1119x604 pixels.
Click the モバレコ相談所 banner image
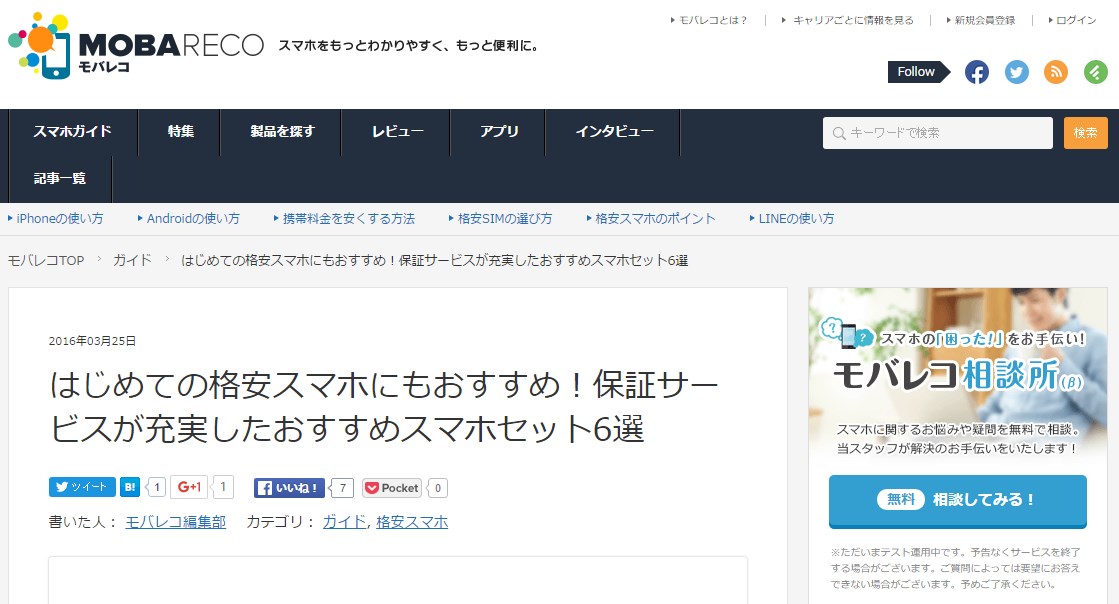958,375
